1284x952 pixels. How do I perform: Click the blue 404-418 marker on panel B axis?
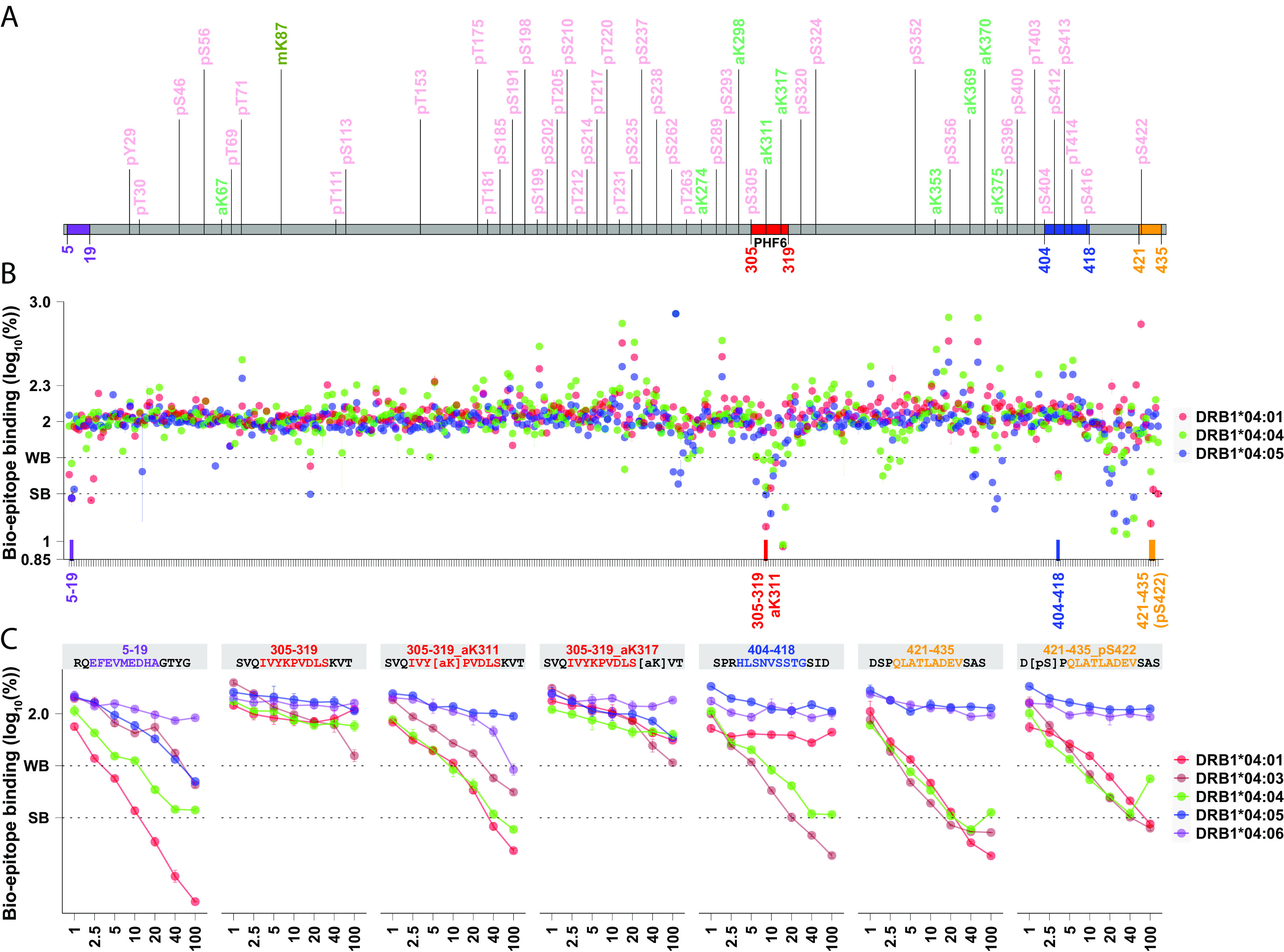pyautogui.click(x=1058, y=550)
